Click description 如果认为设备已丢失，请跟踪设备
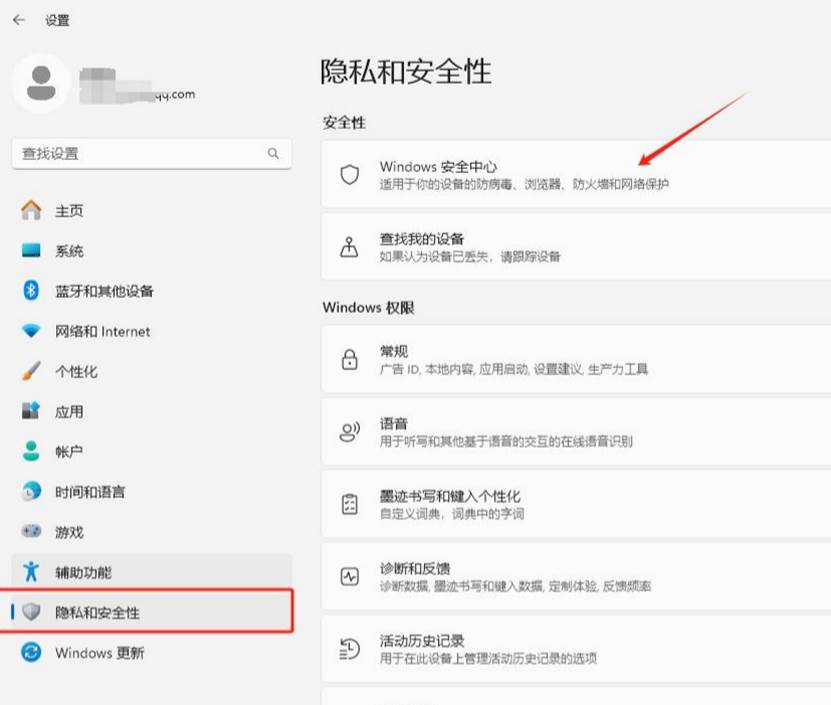The height and width of the screenshot is (705, 831). point(470,257)
